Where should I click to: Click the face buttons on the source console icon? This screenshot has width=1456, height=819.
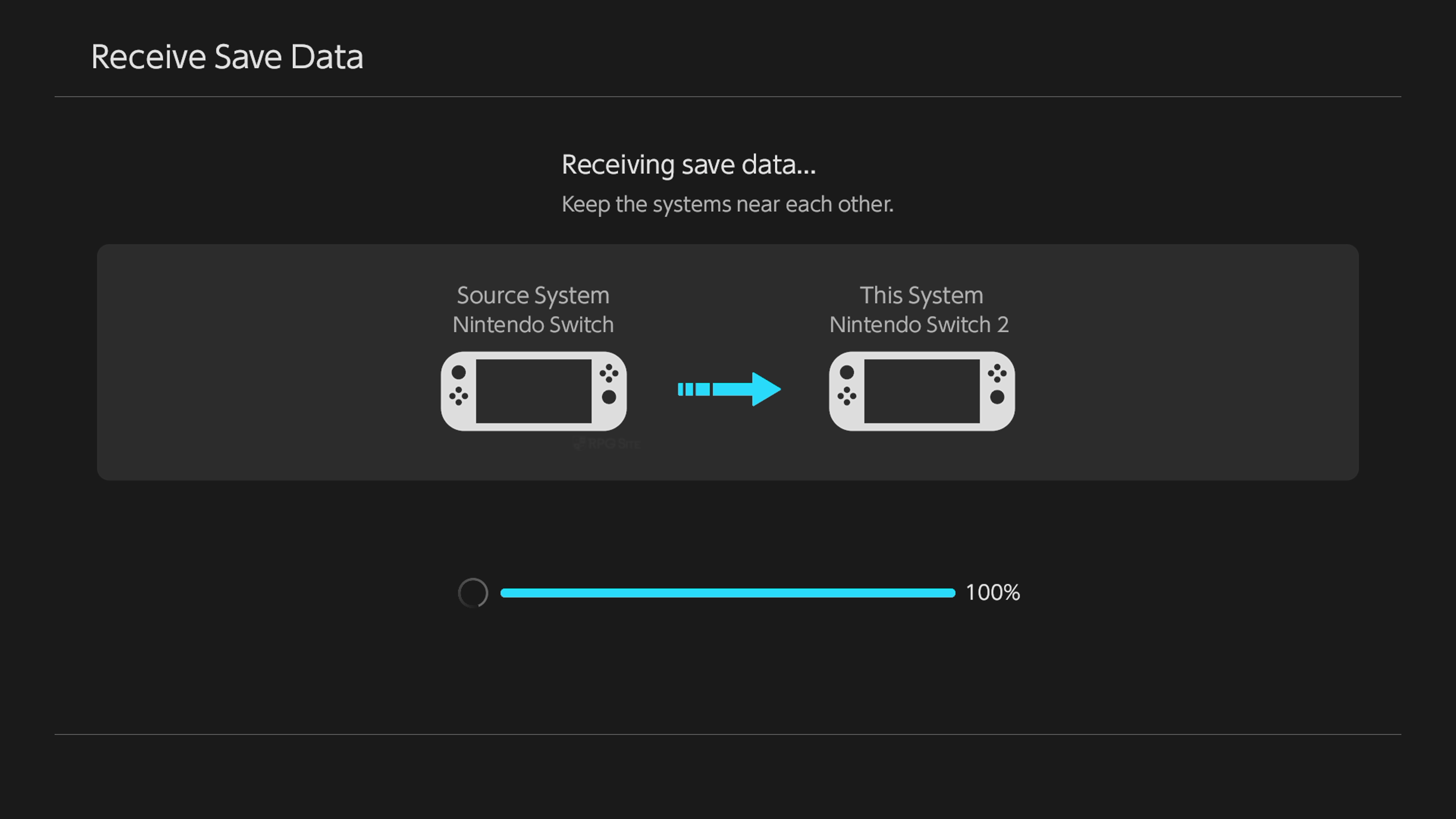coord(609,373)
